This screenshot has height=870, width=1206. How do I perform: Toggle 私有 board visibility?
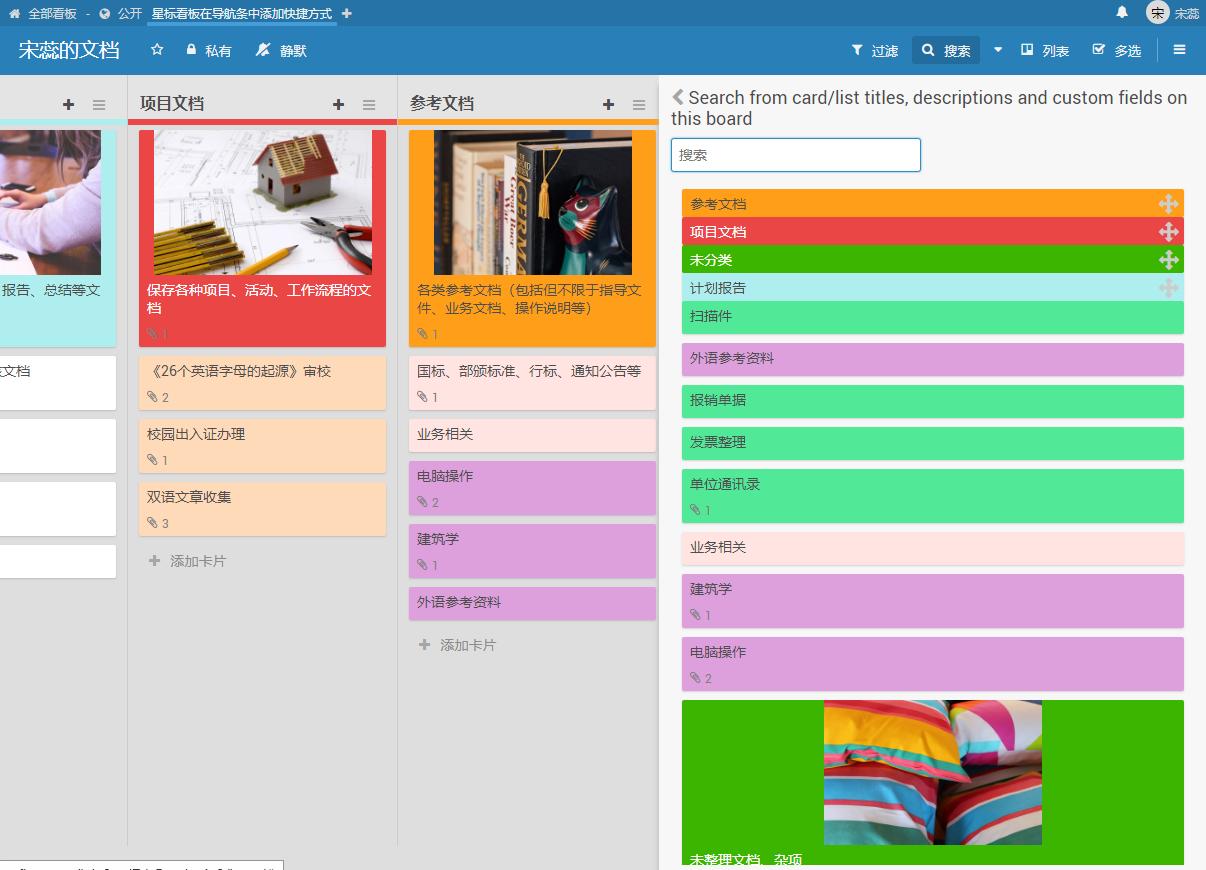tap(208, 50)
